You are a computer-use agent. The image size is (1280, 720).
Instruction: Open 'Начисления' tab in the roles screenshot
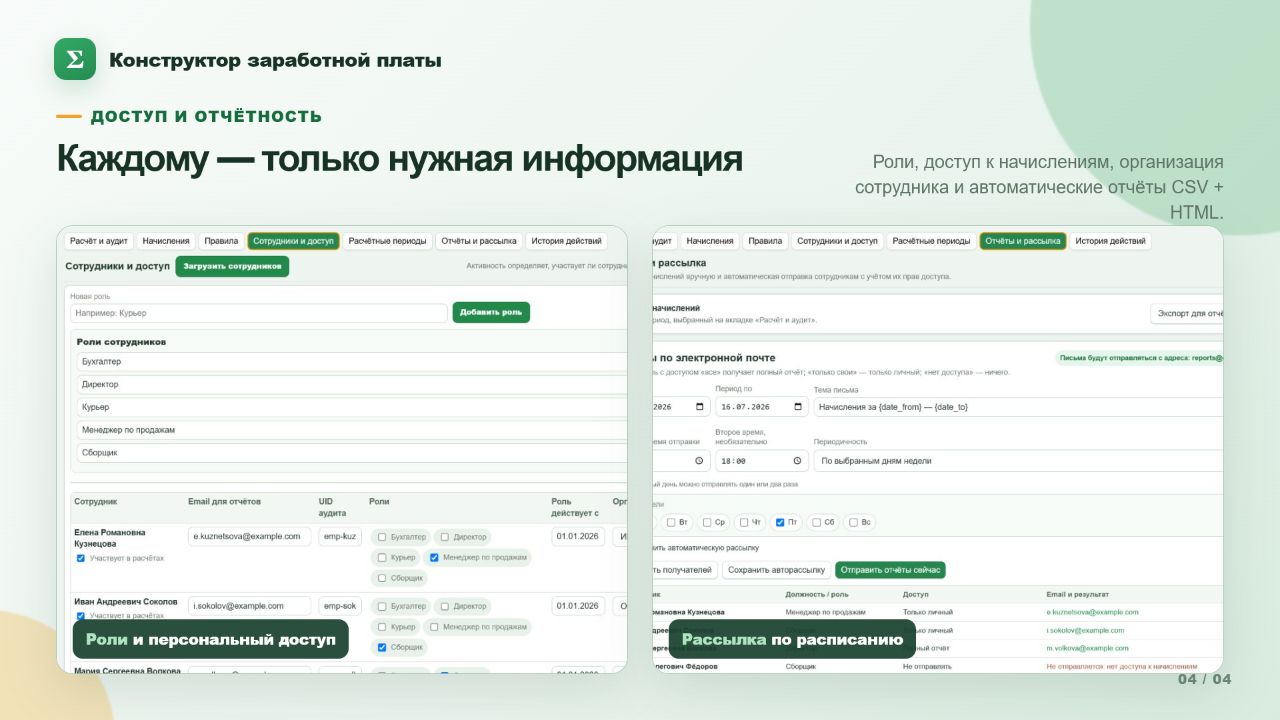coord(166,241)
